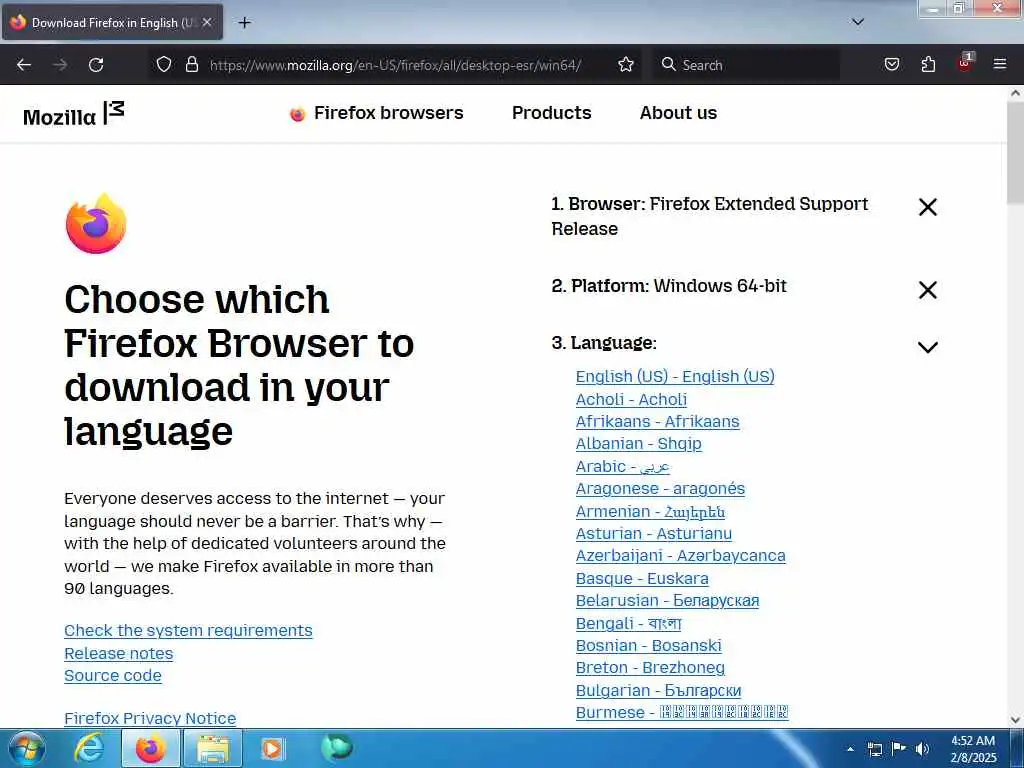Viewport: 1024px width, 768px height.
Task: Choose Bengali language link
Action: [x=628, y=623]
